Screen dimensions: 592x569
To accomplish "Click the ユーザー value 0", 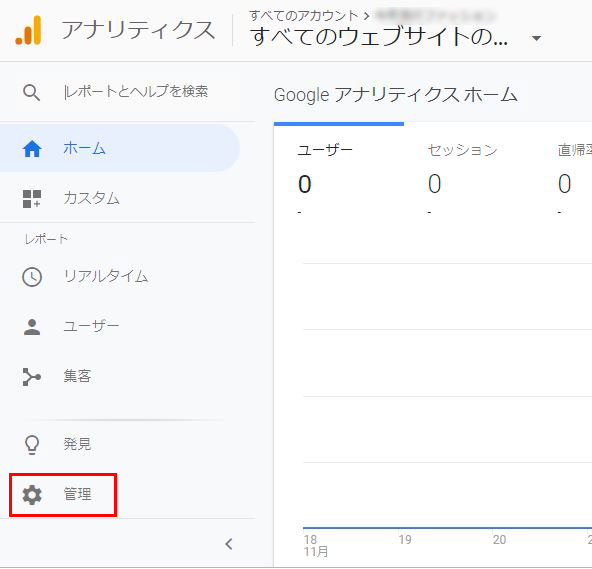I will [x=305, y=184].
